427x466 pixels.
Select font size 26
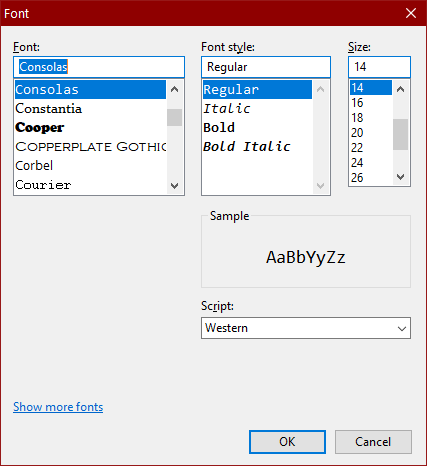[371, 177]
